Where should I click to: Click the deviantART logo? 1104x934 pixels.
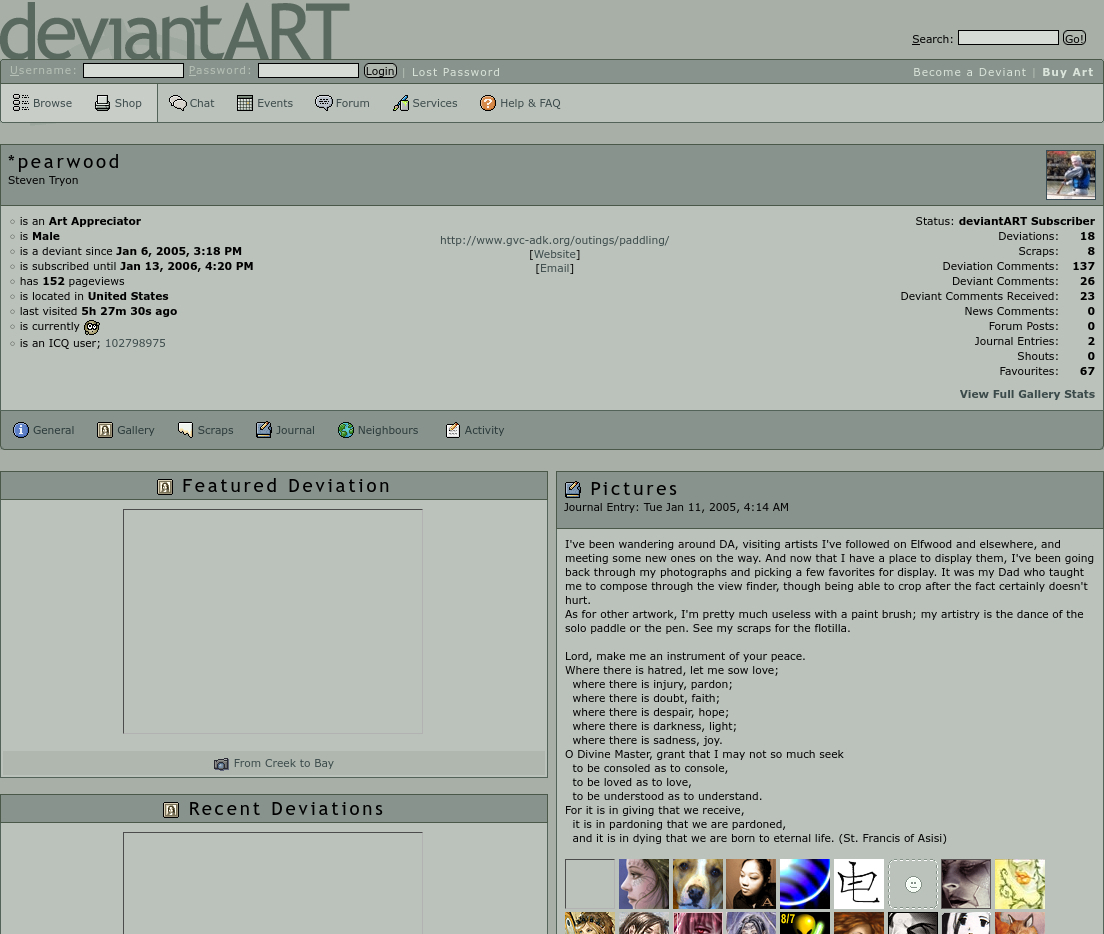coord(175,31)
